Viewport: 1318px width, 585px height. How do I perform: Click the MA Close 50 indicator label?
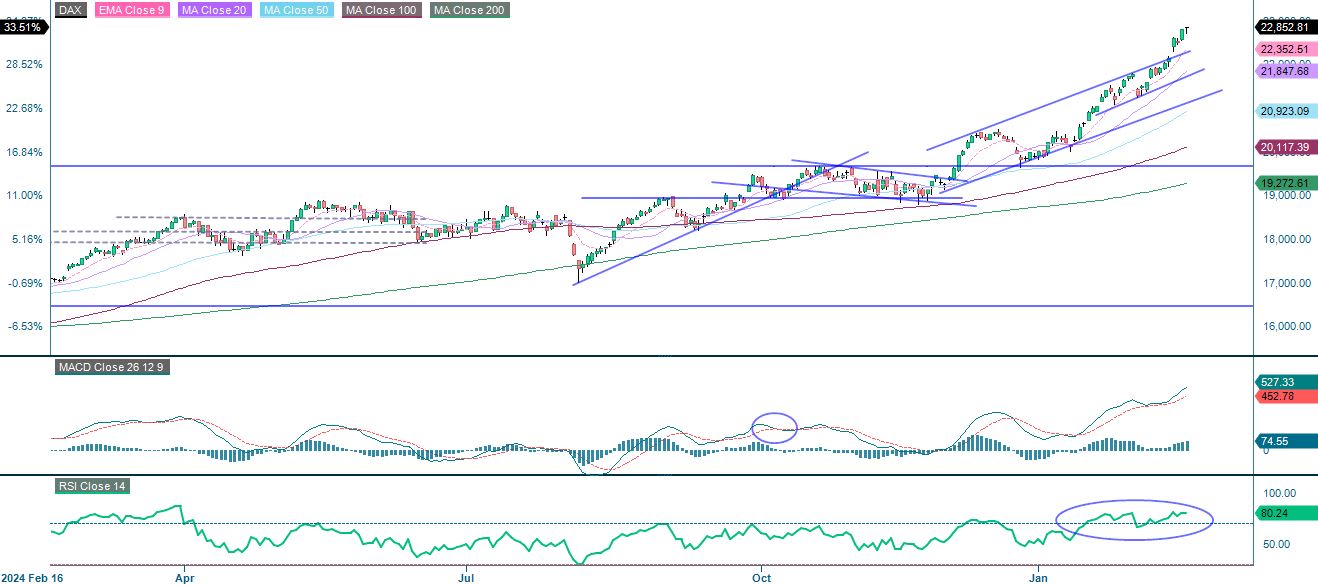295,10
